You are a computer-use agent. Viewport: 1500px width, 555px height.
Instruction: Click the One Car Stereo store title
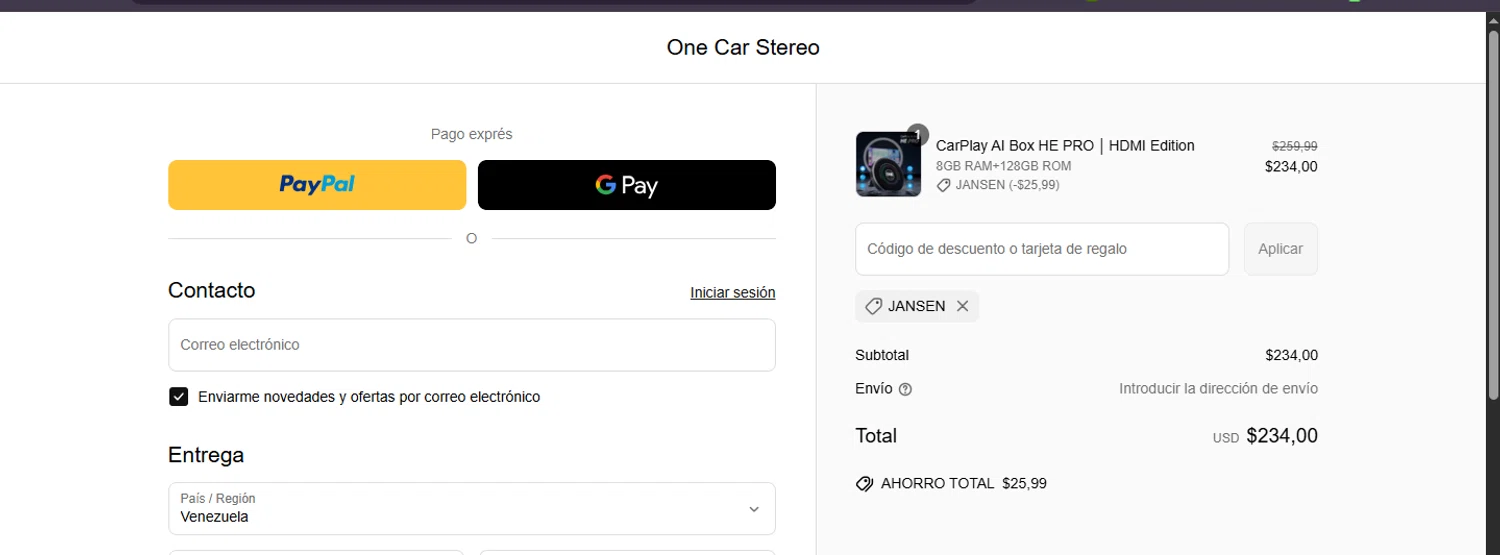[743, 47]
